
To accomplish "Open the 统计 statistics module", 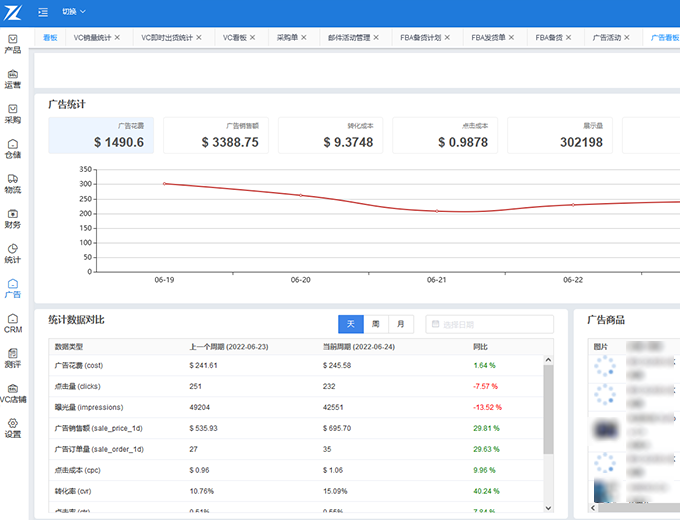I will pyautogui.click(x=12, y=253).
